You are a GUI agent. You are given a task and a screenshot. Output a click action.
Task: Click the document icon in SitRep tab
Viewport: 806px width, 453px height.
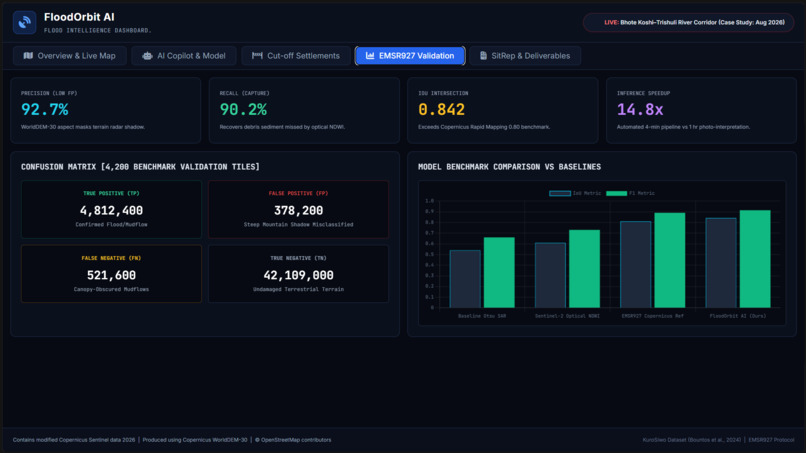(483, 56)
